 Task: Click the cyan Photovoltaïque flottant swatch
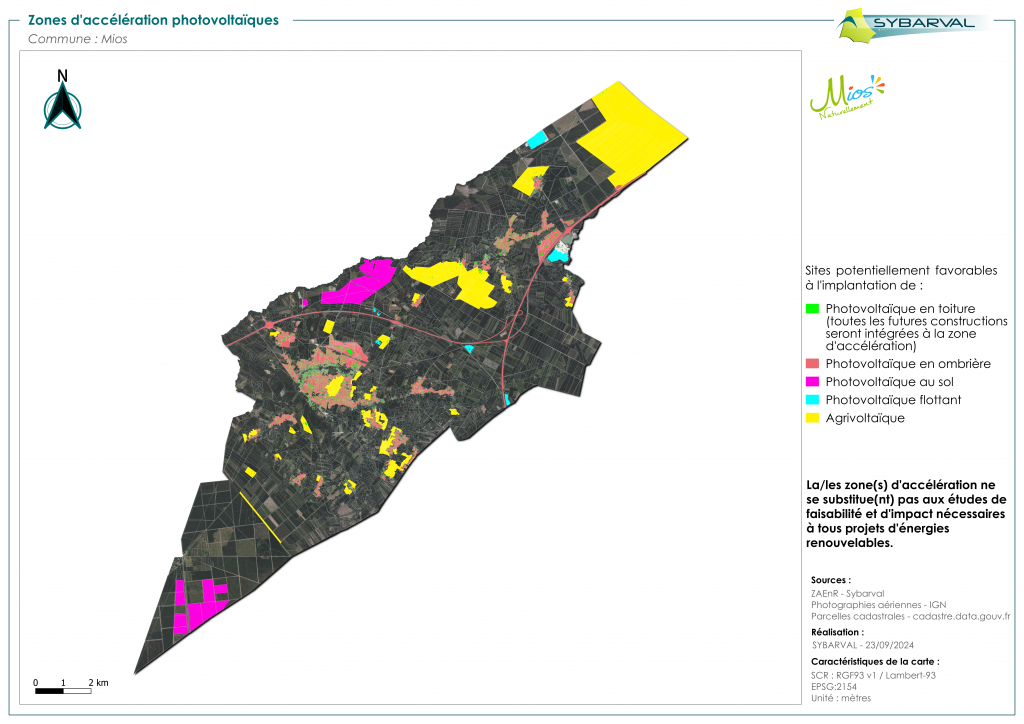coord(812,400)
